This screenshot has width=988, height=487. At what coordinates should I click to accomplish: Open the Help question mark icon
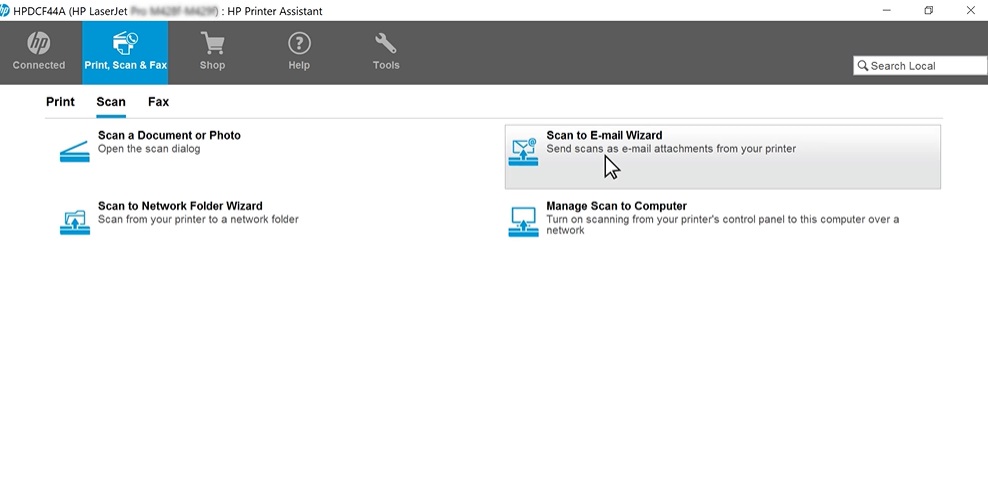click(x=299, y=44)
